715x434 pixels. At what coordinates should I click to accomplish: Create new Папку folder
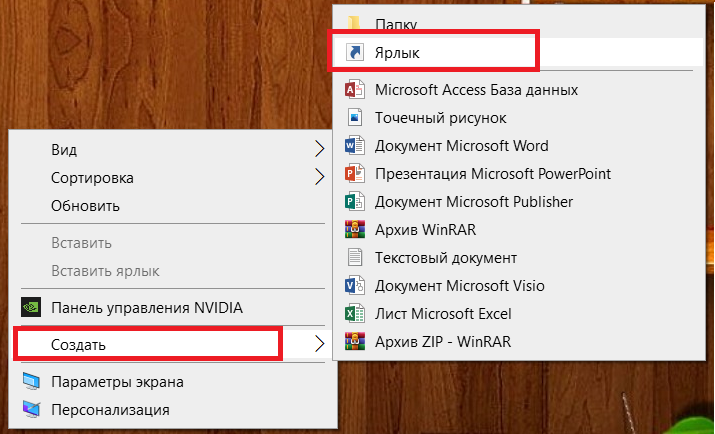point(519,23)
